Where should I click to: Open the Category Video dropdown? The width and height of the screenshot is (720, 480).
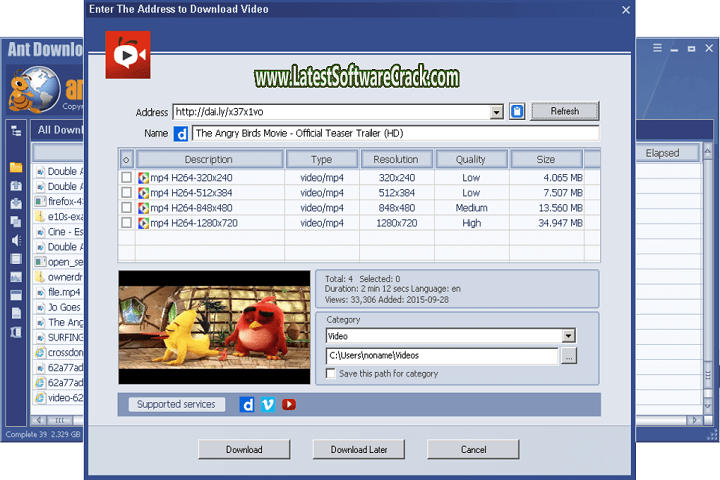click(568, 336)
